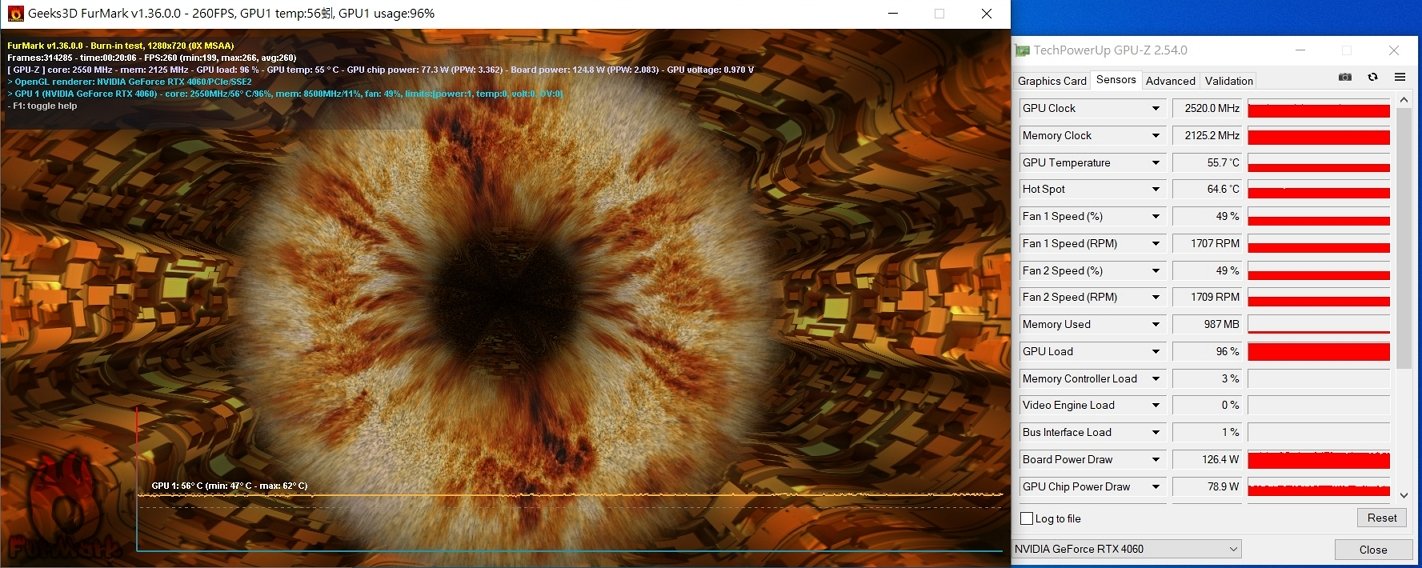Expand the Fan 2 Speed (%) dropdown

(1156, 270)
